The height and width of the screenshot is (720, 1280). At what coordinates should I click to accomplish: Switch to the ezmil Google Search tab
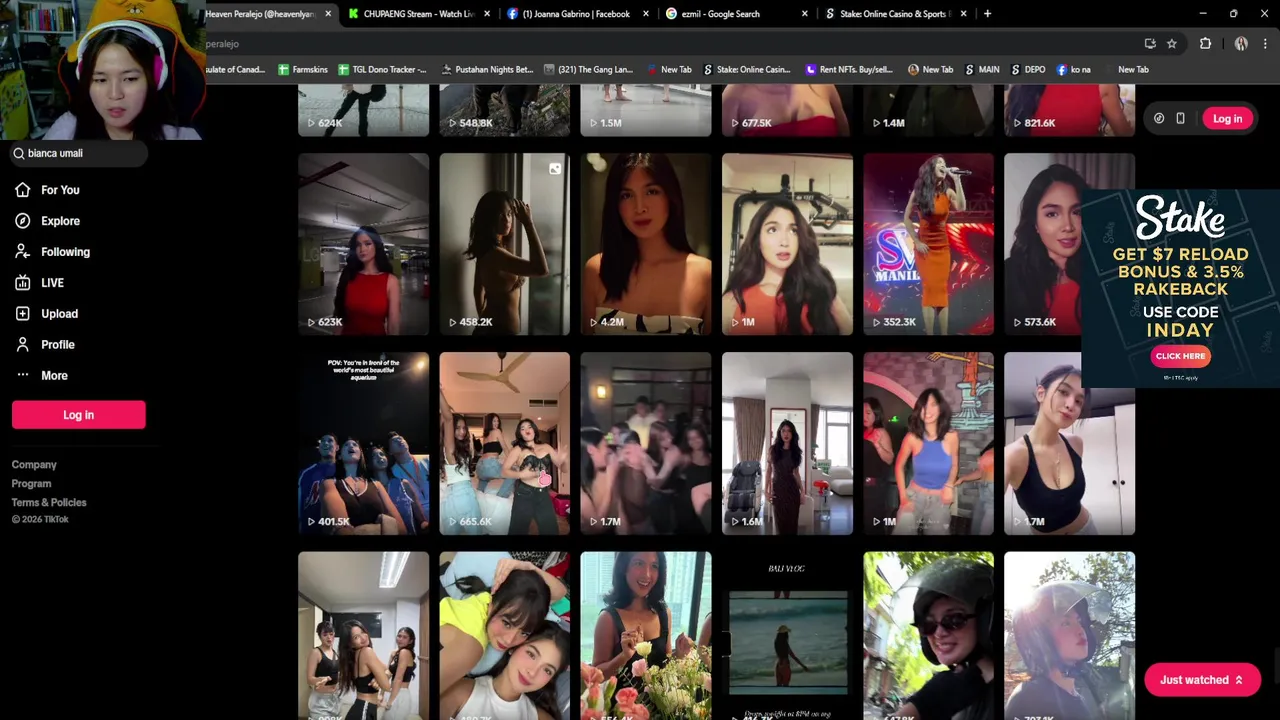[x=737, y=14]
